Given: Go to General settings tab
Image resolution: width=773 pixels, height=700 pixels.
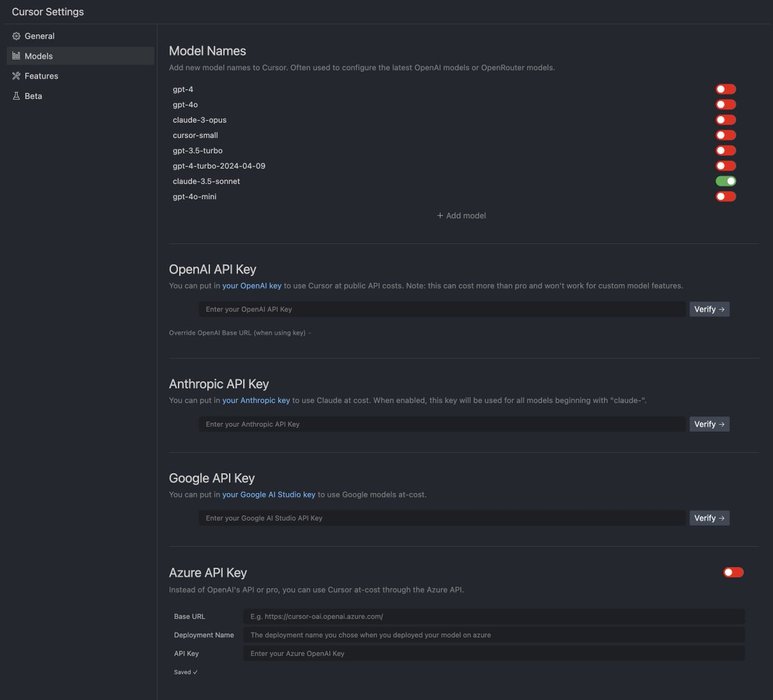Looking at the screenshot, I should tap(80, 36).
